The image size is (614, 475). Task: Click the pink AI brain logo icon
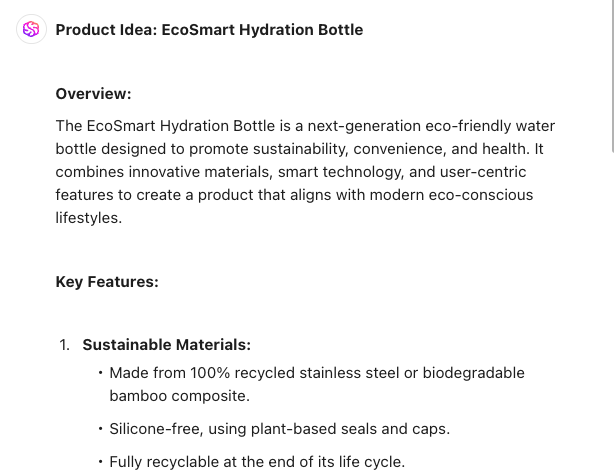click(x=31, y=29)
